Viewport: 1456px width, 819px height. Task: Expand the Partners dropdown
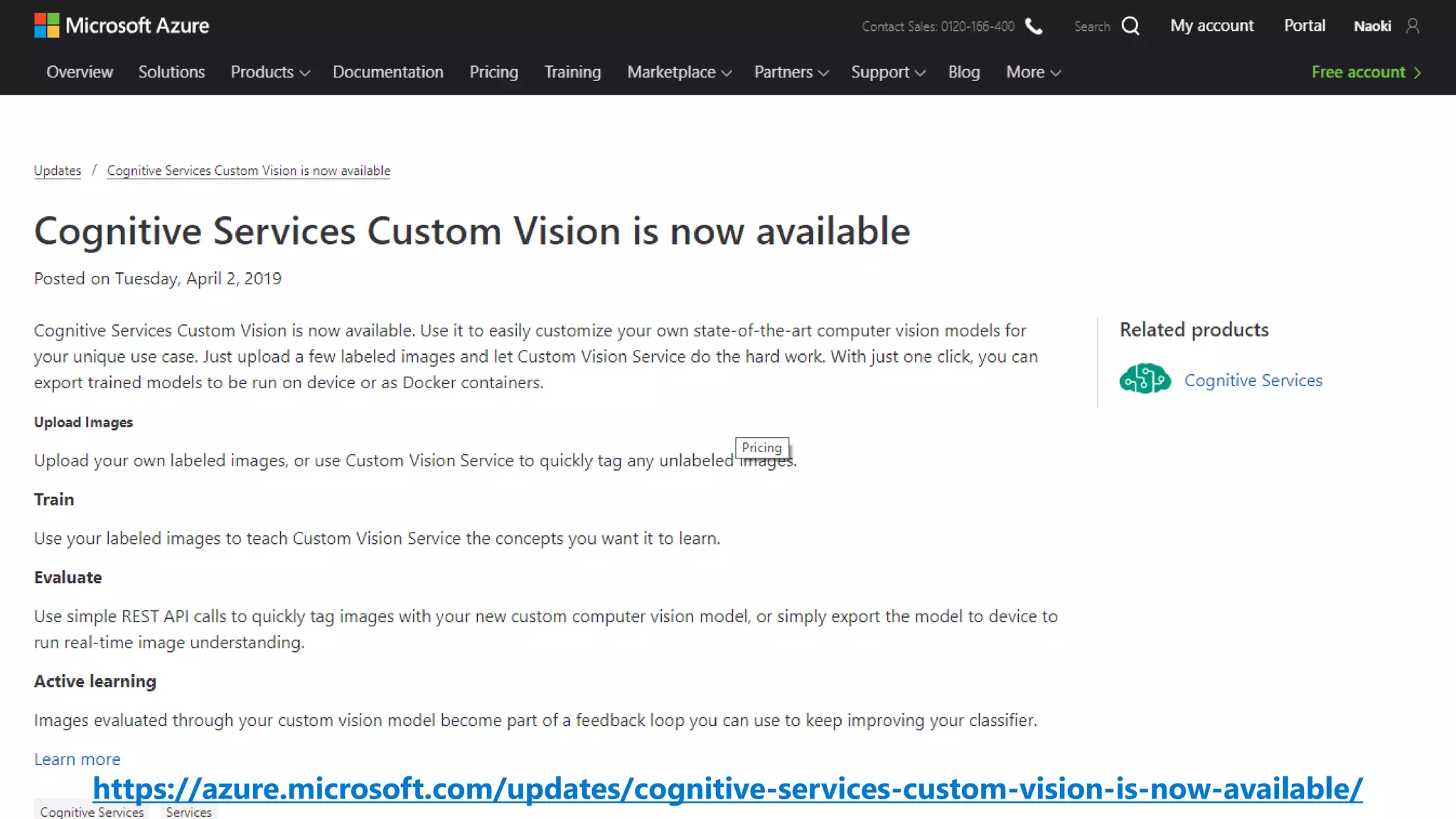(791, 73)
